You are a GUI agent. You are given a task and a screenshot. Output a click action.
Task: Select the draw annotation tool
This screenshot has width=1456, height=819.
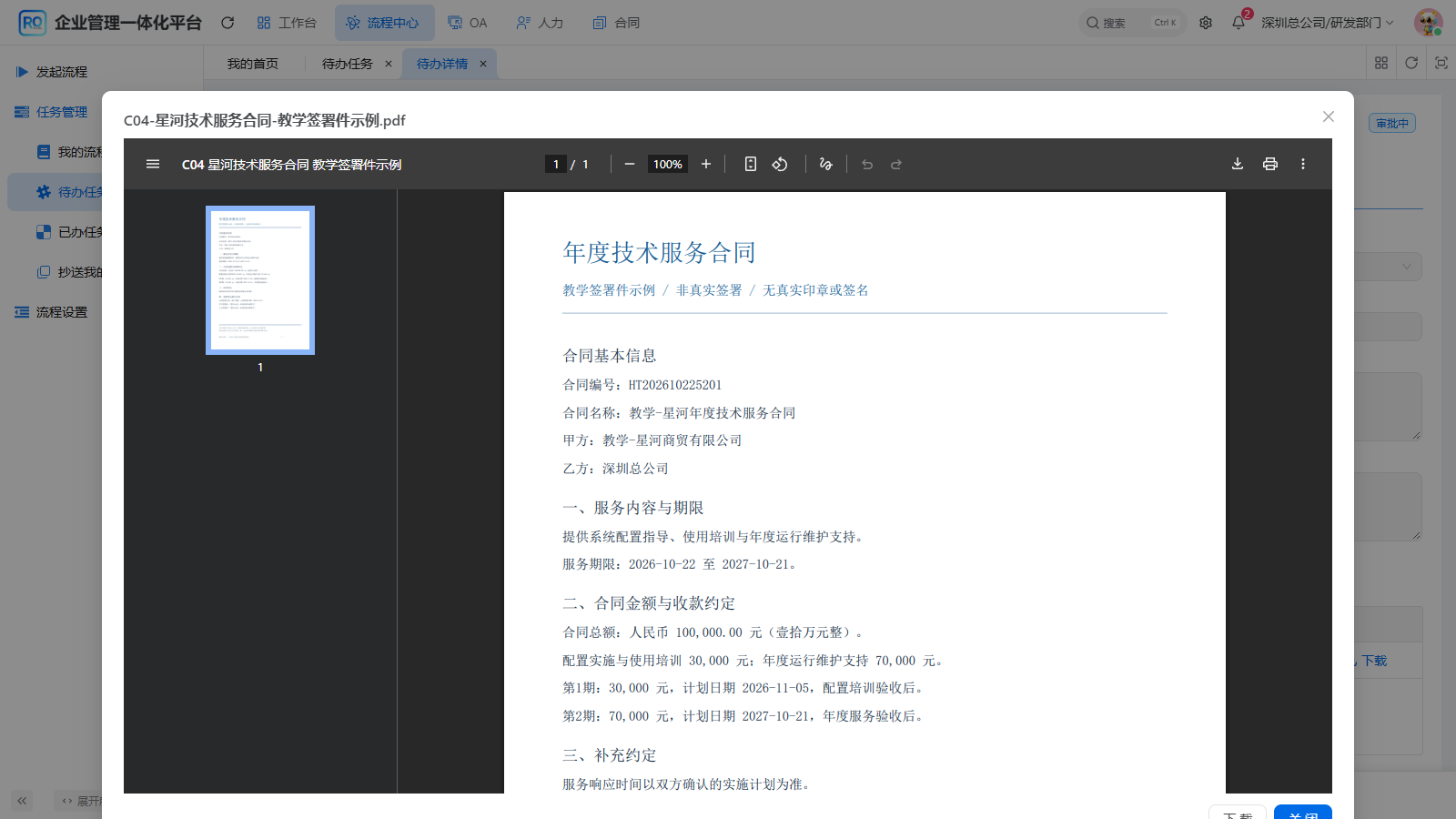(825, 164)
